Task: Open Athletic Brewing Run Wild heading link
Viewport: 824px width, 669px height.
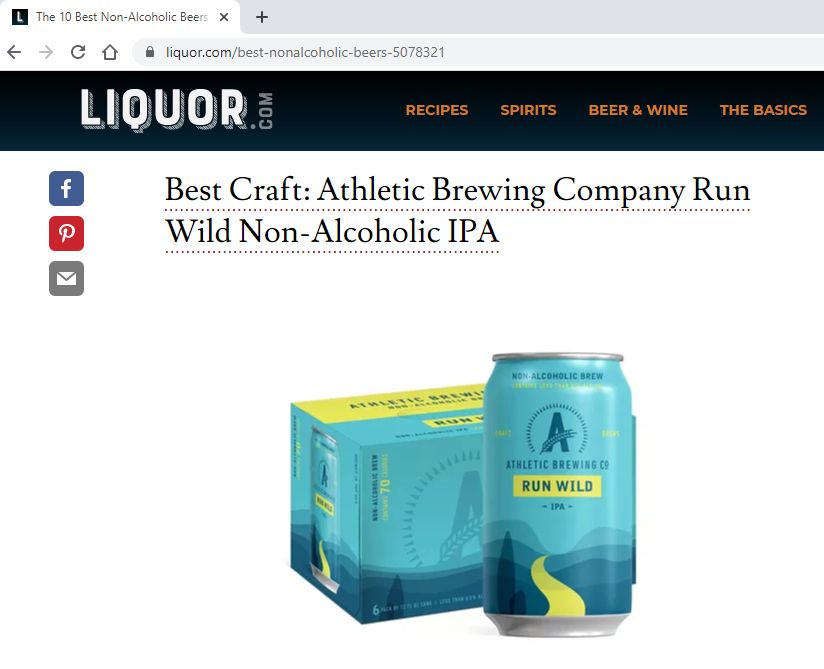Action: tap(457, 210)
